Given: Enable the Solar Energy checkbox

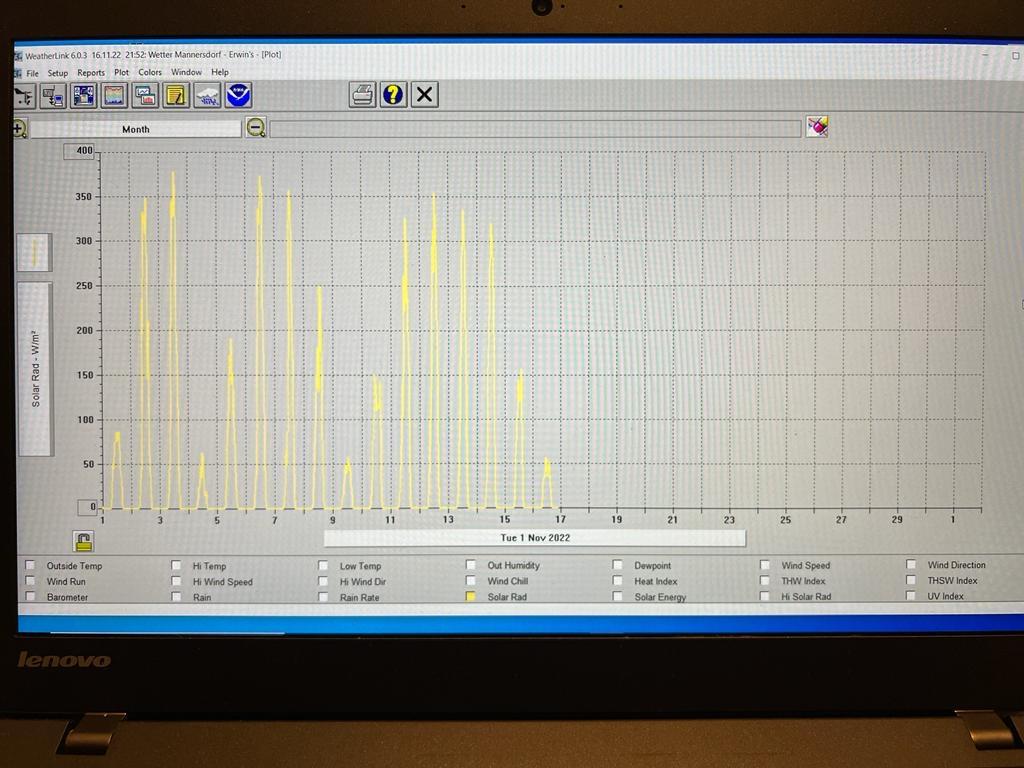Looking at the screenshot, I should click(618, 596).
